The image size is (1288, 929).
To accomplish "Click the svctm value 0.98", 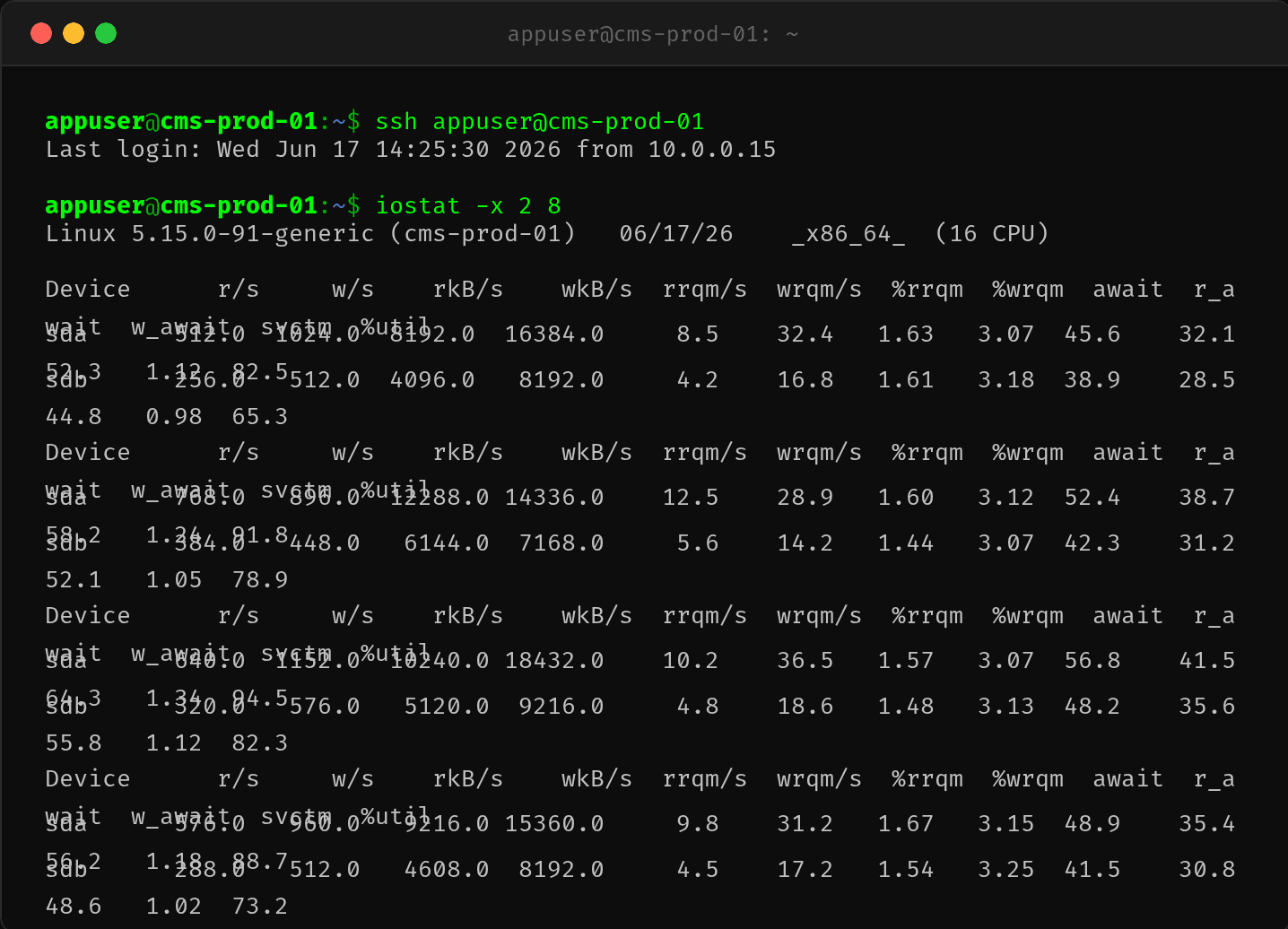I will point(174,416).
